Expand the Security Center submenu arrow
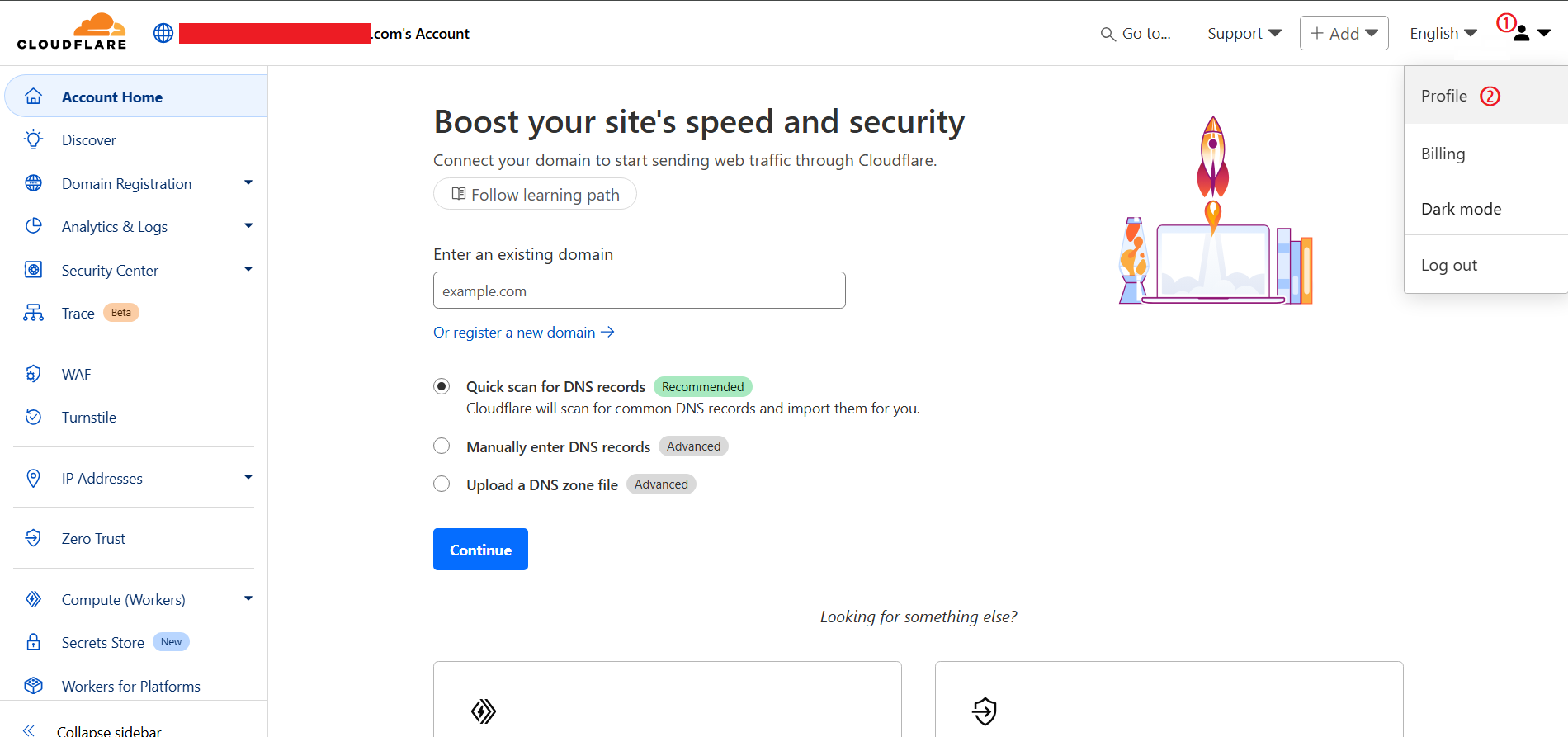Viewport: 1568px width, 737px height. tap(248, 269)
